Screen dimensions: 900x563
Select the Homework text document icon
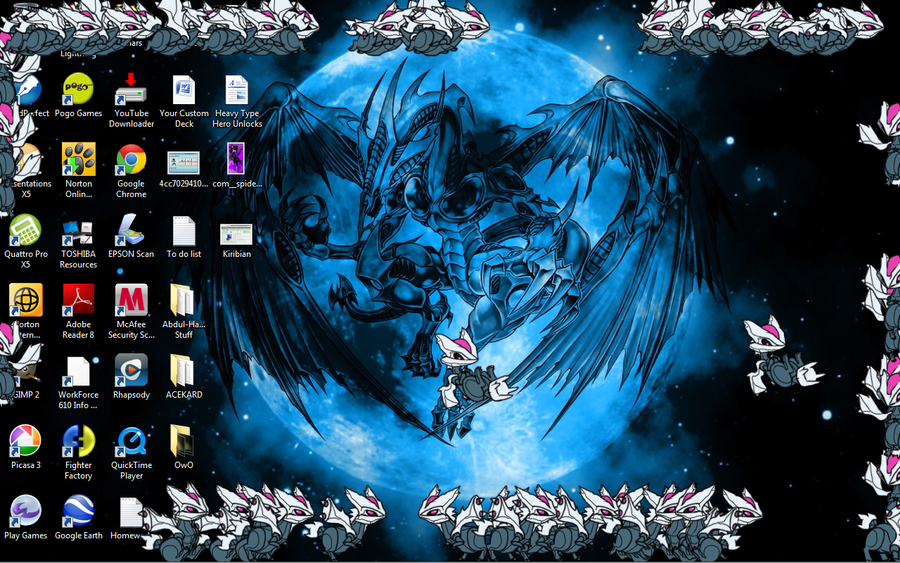point(131,512)
